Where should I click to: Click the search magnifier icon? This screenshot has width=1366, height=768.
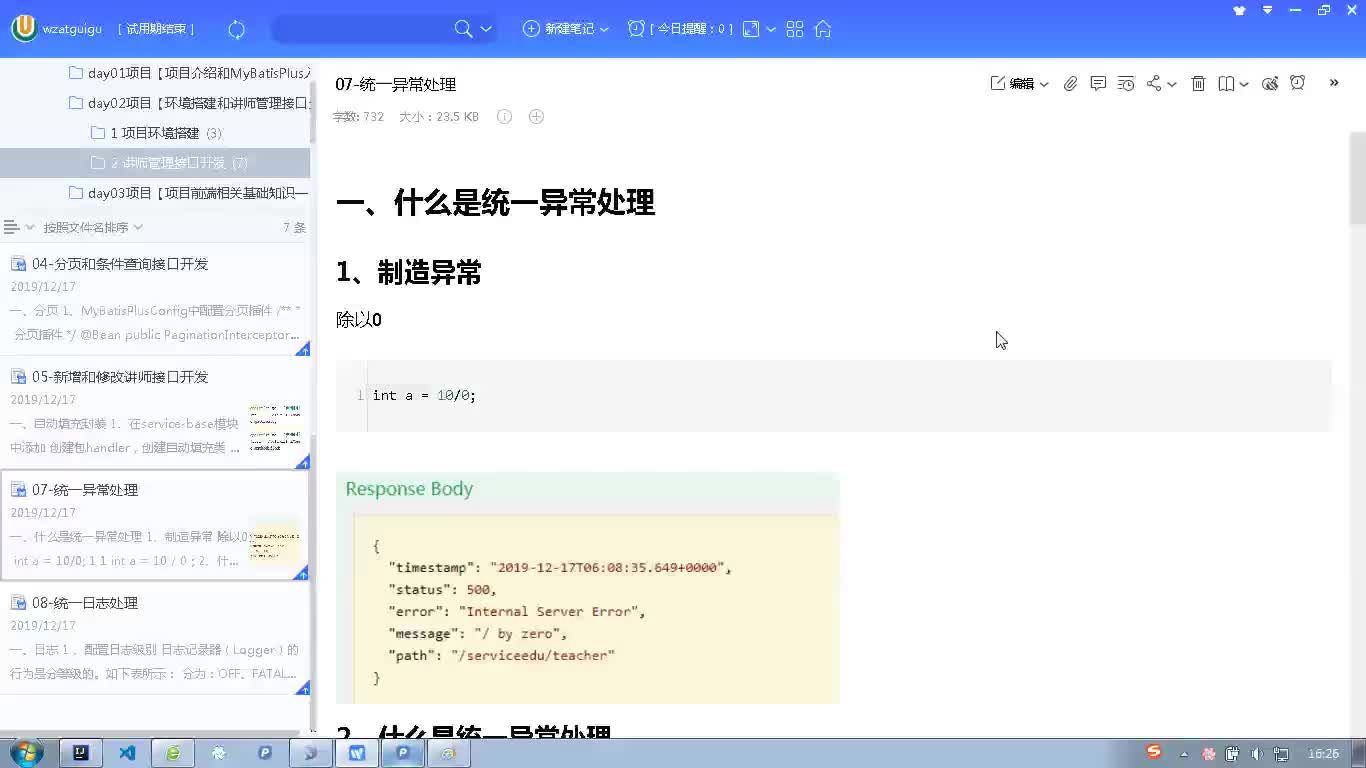pyautogui.click(x=463, y=29)
